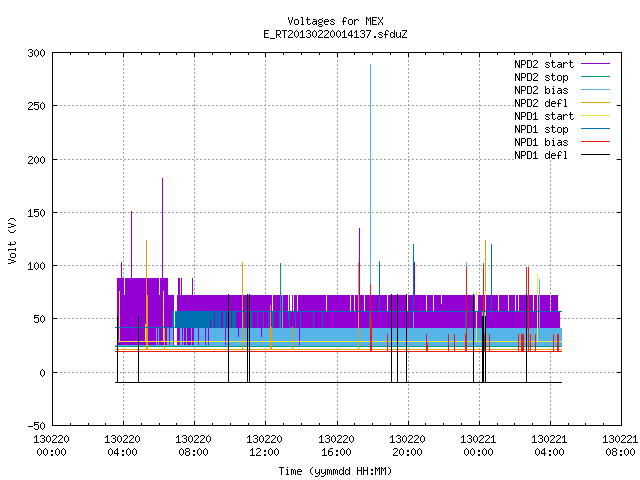Click the '130220 20:00' x-axis tick label

[407, 446]
